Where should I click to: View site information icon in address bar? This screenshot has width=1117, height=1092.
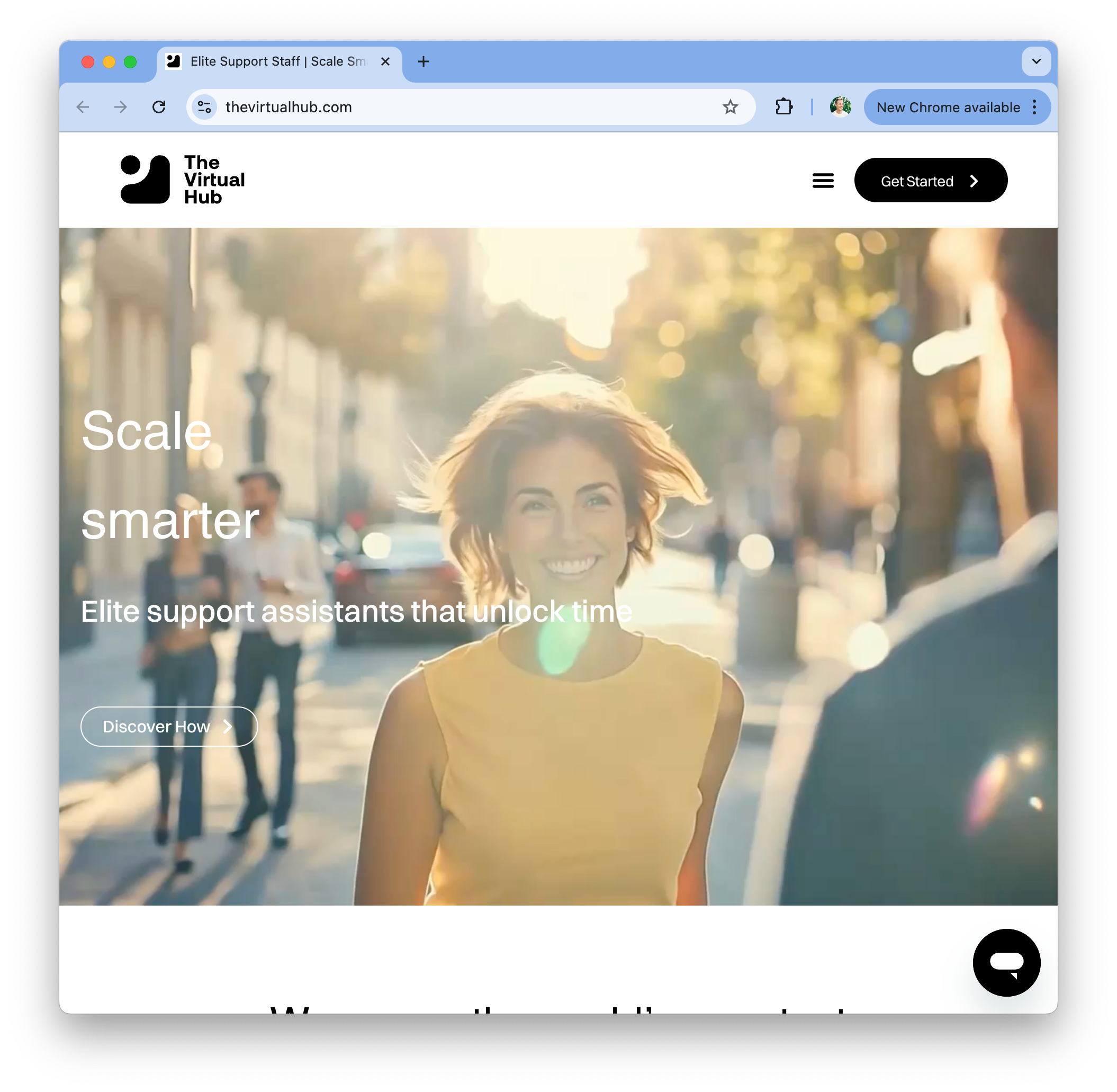(204, 108)
